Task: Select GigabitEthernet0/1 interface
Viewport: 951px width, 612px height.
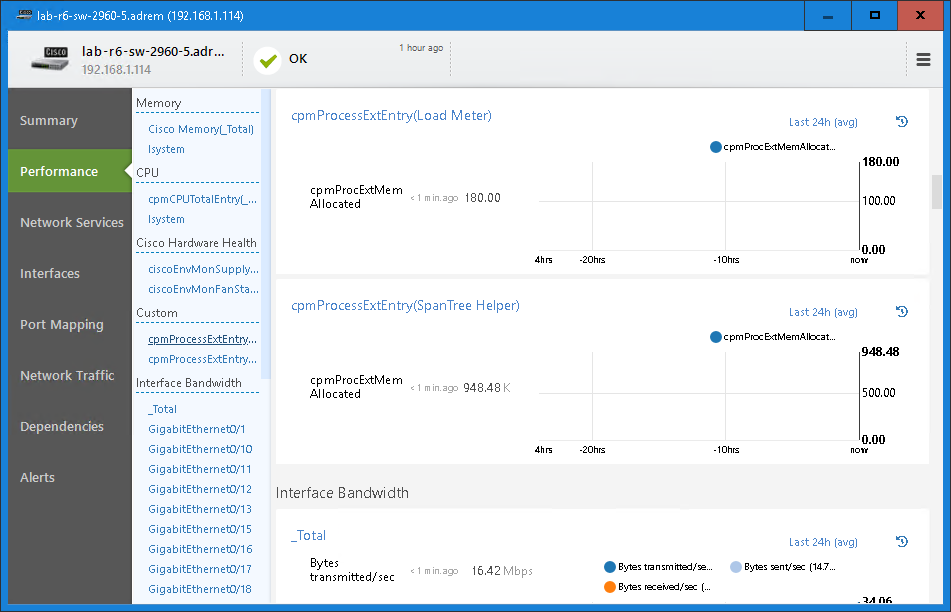Action: [197, 429]
